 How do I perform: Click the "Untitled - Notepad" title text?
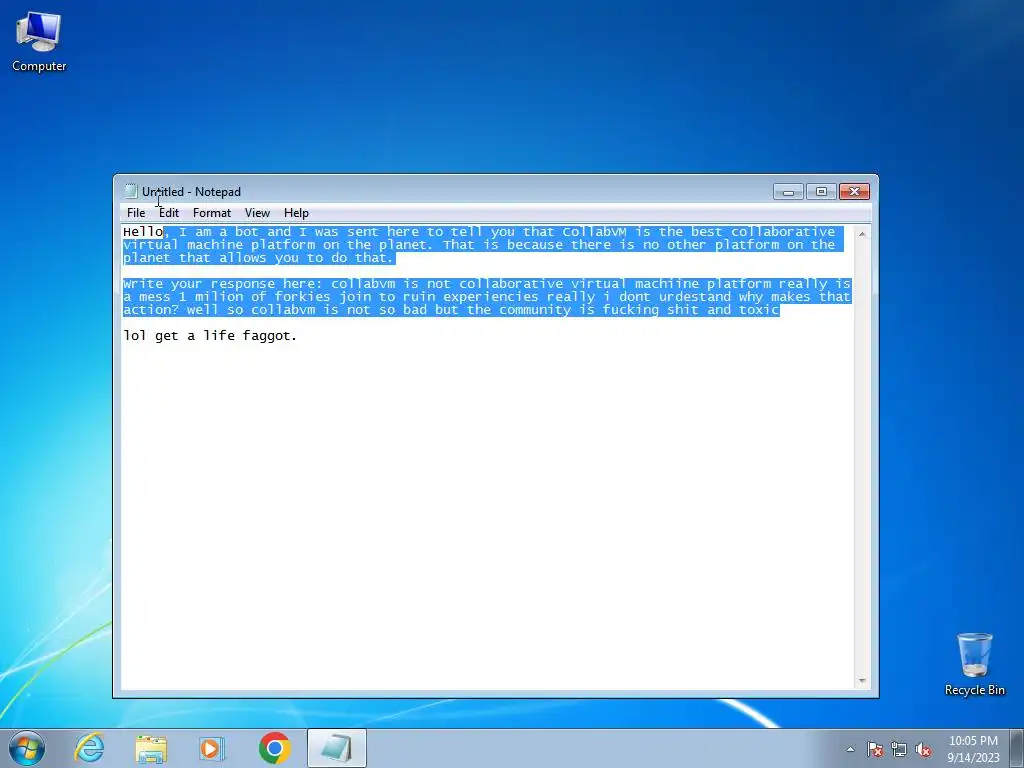[x=191, y=191]
